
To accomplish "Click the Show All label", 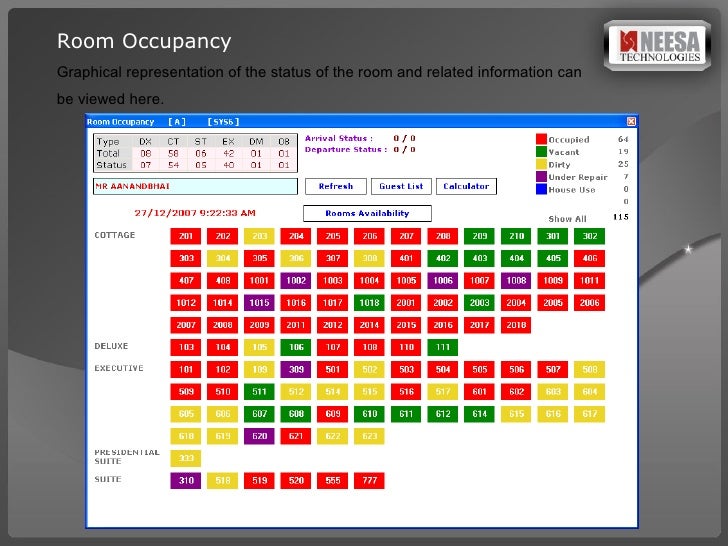I will tap(567, 219).
